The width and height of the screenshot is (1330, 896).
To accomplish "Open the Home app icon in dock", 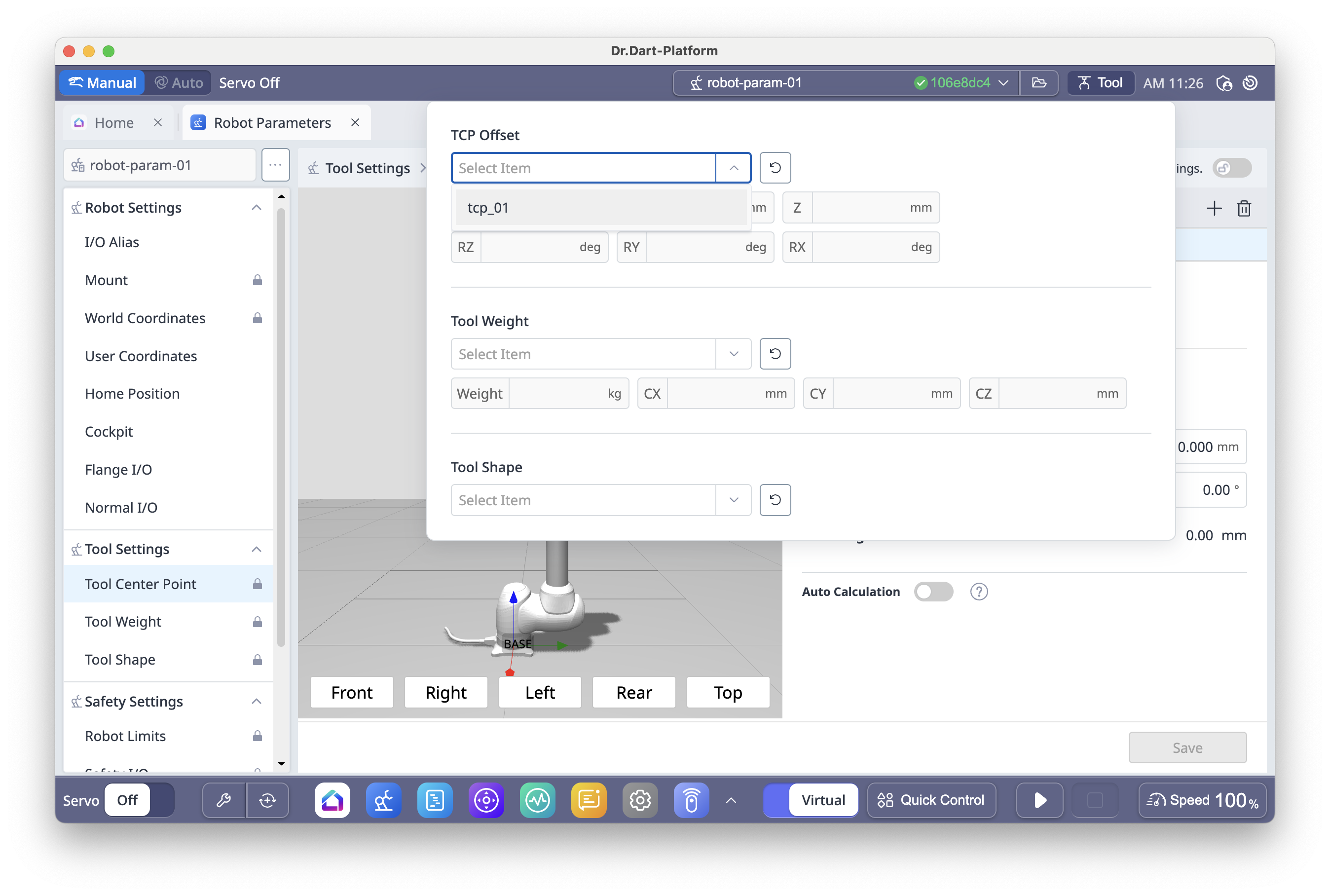I will (332, 800).
